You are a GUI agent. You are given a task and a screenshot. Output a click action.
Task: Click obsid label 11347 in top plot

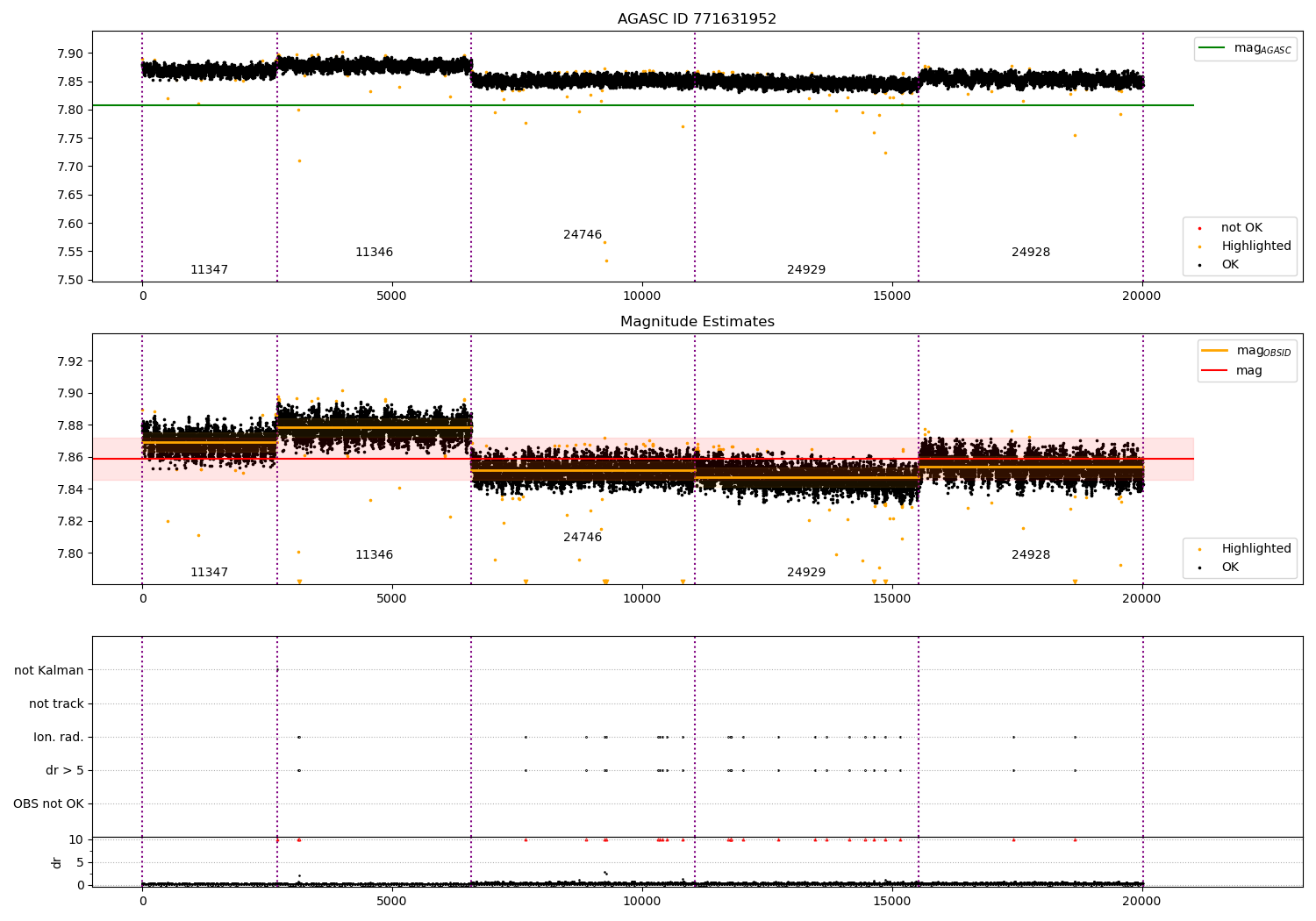(x=209, y=270)
